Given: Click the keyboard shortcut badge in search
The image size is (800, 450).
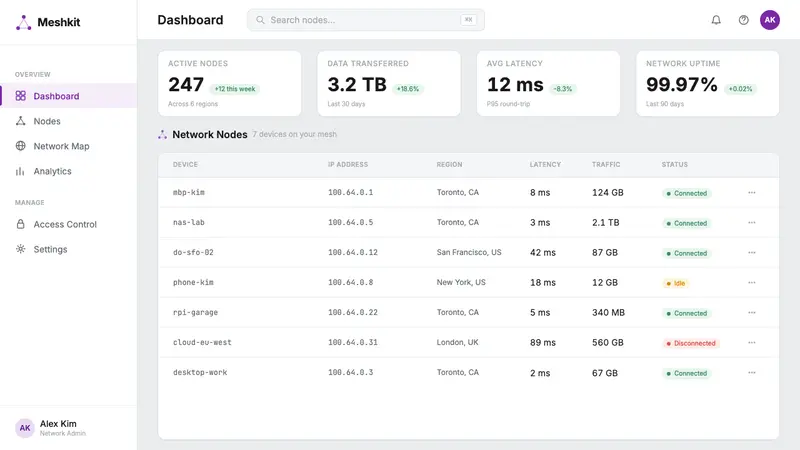Looking at the screenshot, I should [x=468, y=20].
